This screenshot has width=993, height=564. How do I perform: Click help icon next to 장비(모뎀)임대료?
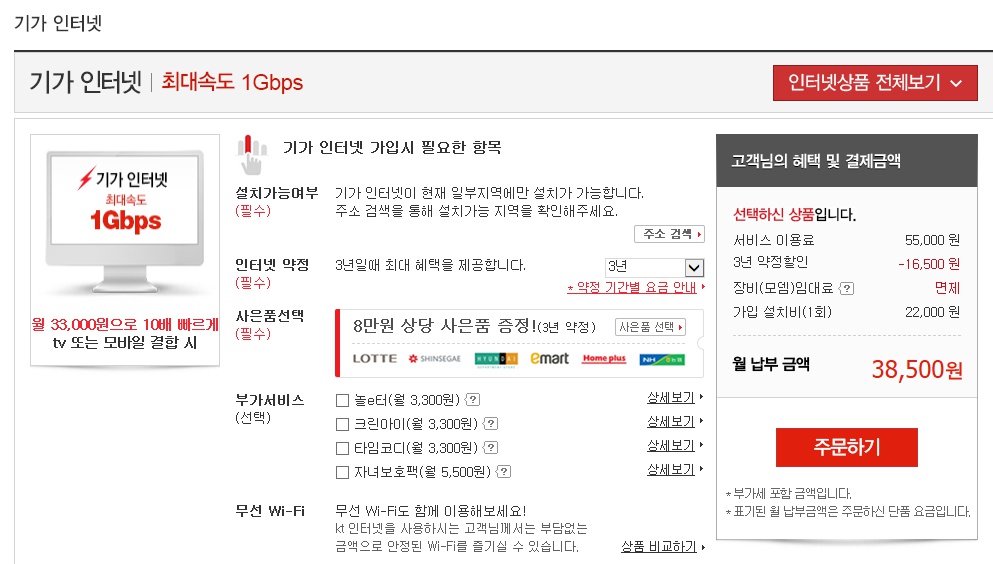pos(847,288)
